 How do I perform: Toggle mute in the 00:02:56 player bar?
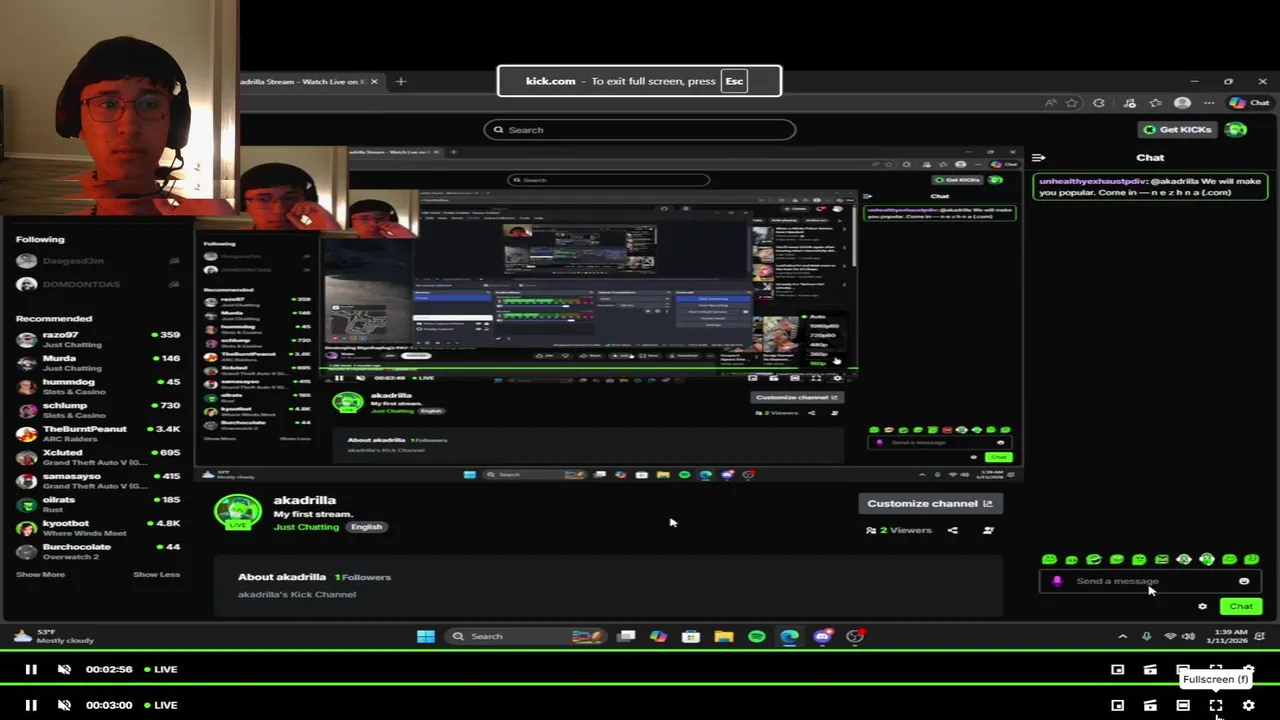[x=64, y=669]
